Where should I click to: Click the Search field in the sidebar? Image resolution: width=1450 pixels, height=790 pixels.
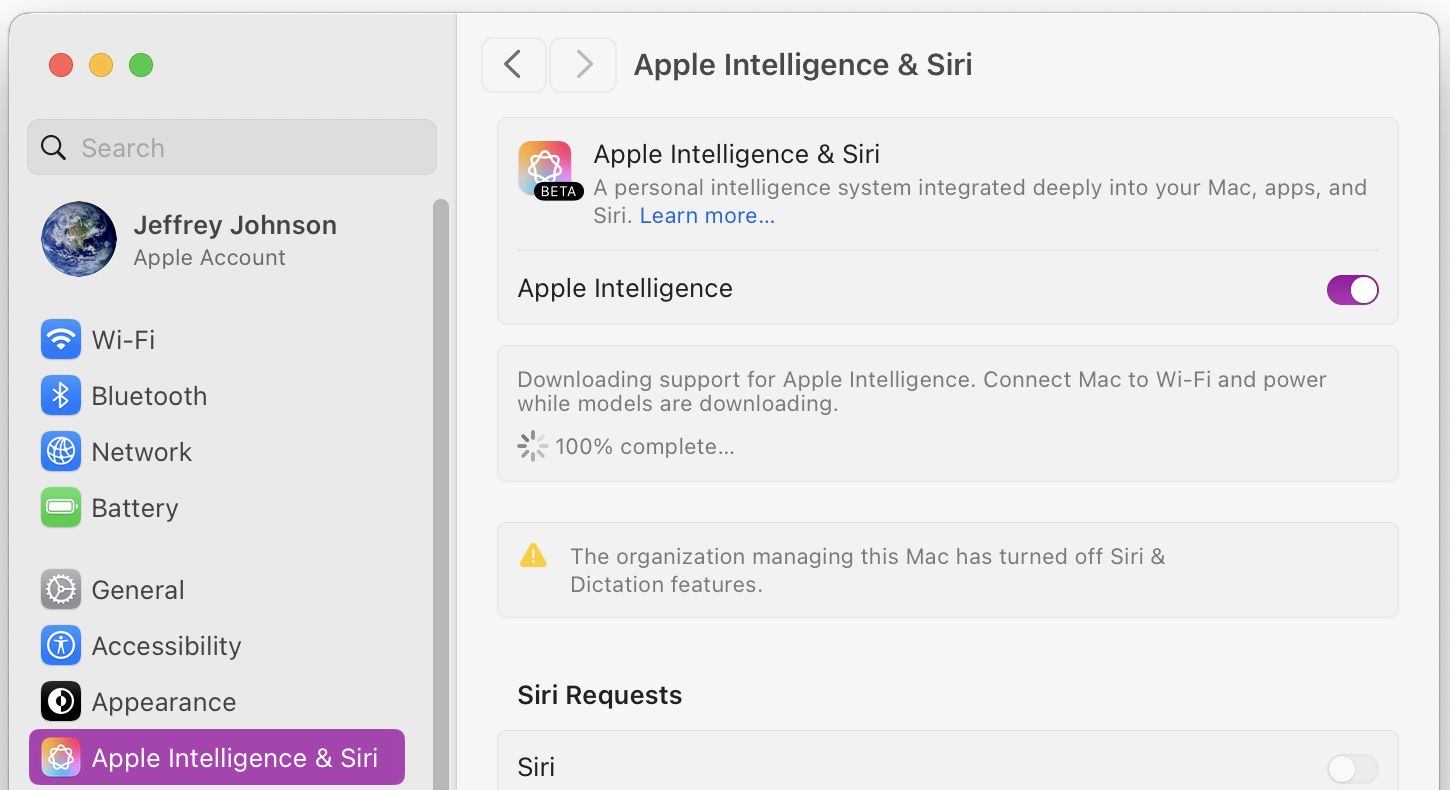click(231, 147)
